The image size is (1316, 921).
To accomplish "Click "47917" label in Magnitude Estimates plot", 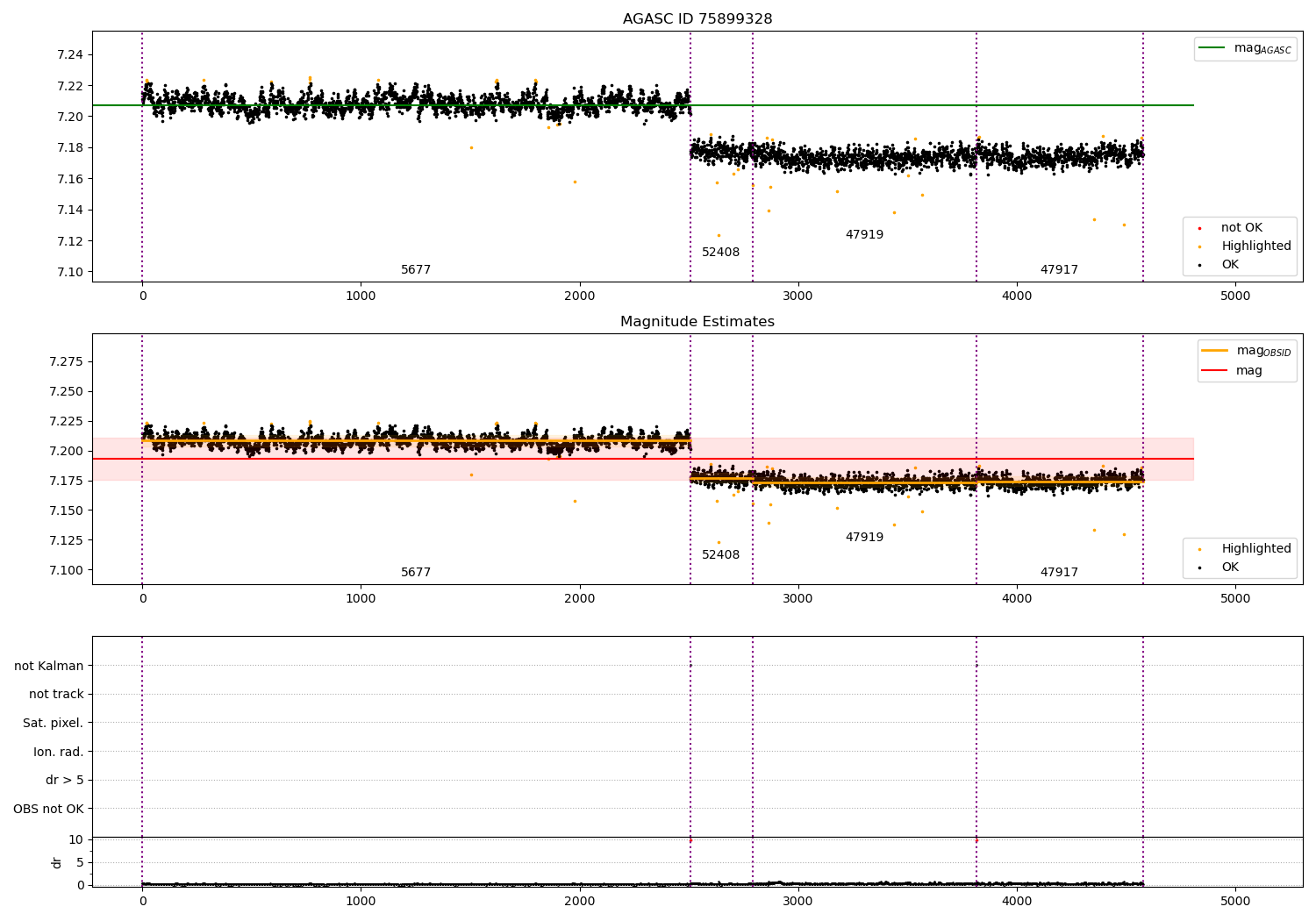I will pyautogui.click(x=1059, y=573).
